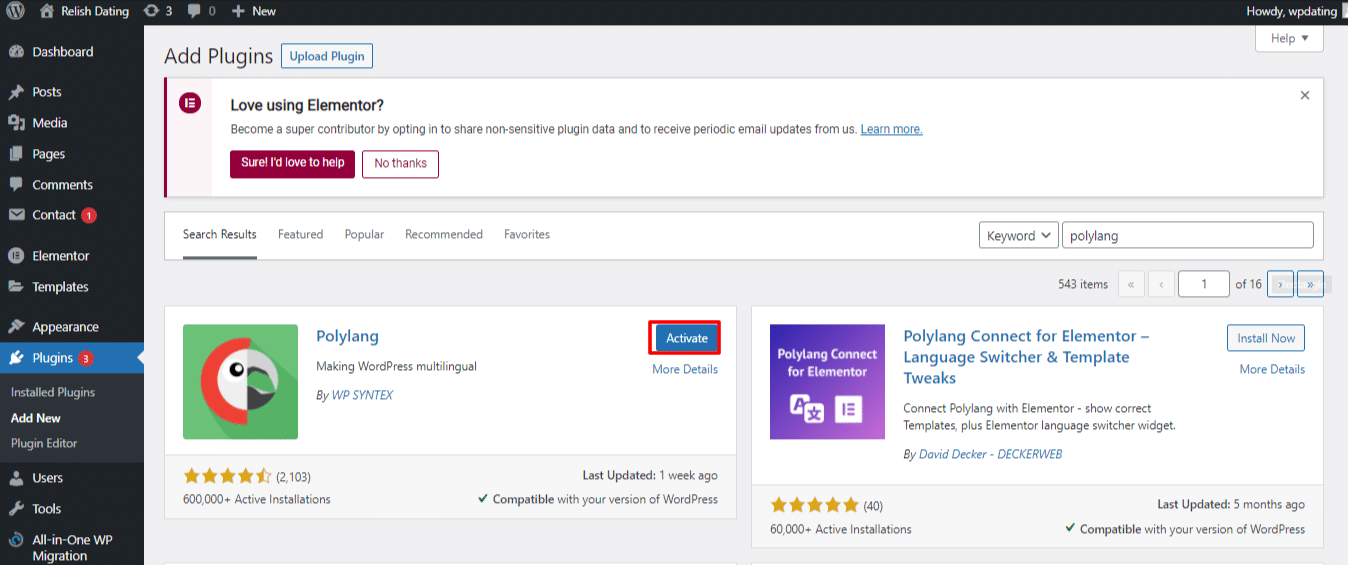Click the WordPress logo in admin bar
The width and height of the screenshot is (1348, 565).
click(16, 11)
